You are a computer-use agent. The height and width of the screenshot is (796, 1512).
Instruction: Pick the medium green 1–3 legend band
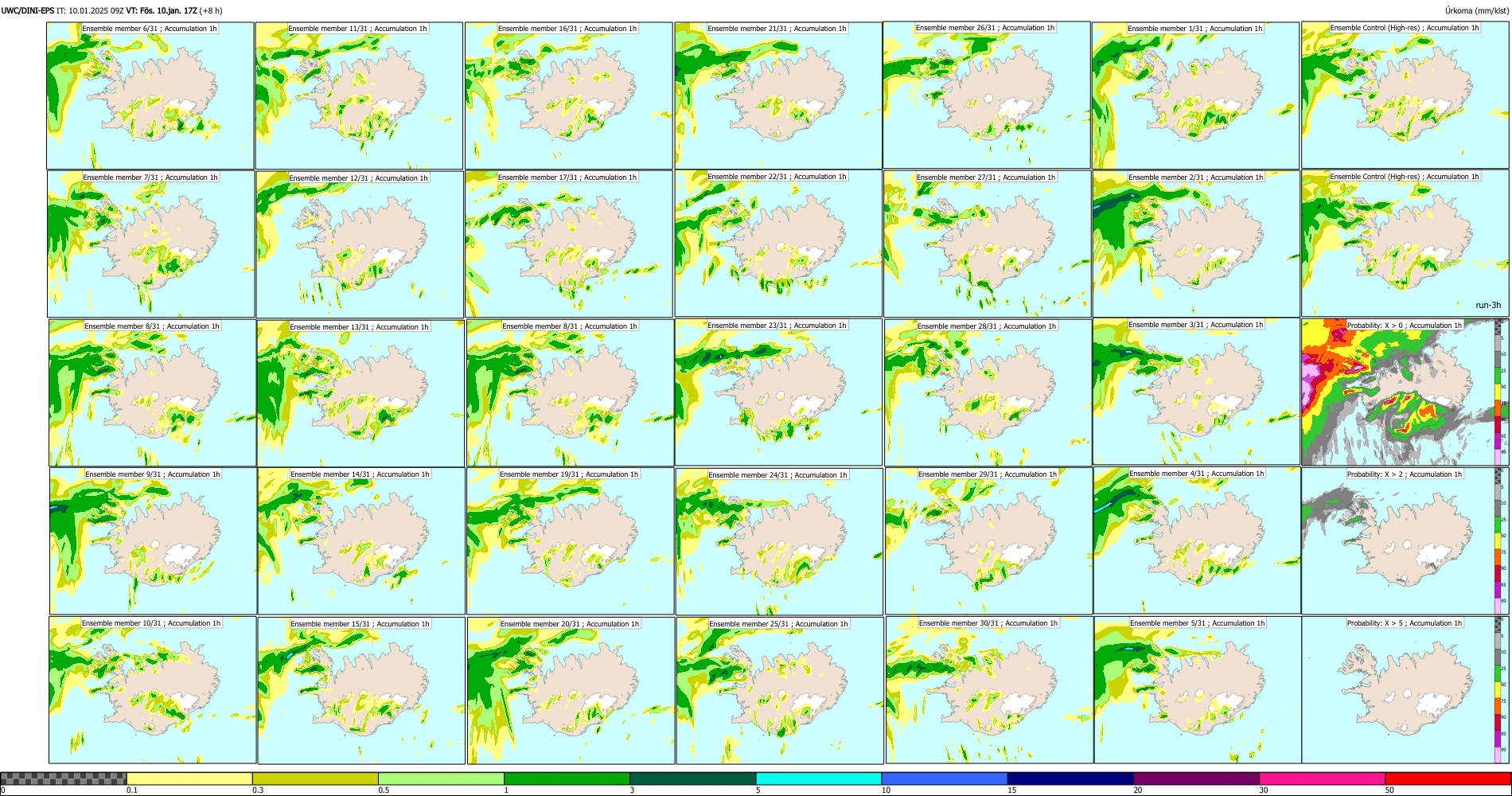(567, 778)
